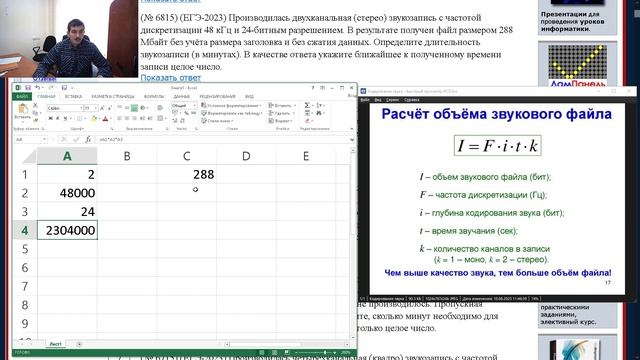Click the Merge and Center icon
The width and height of the screenshot is (640, 360).
tap(160, 118)
